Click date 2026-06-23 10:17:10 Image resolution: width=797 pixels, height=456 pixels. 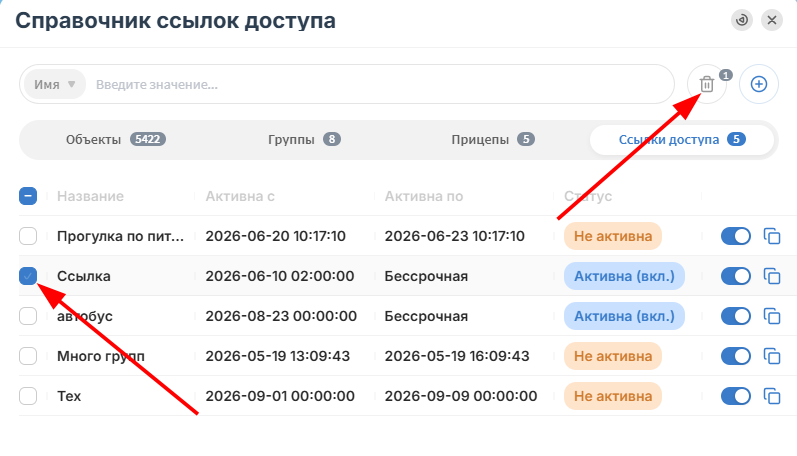454,236
